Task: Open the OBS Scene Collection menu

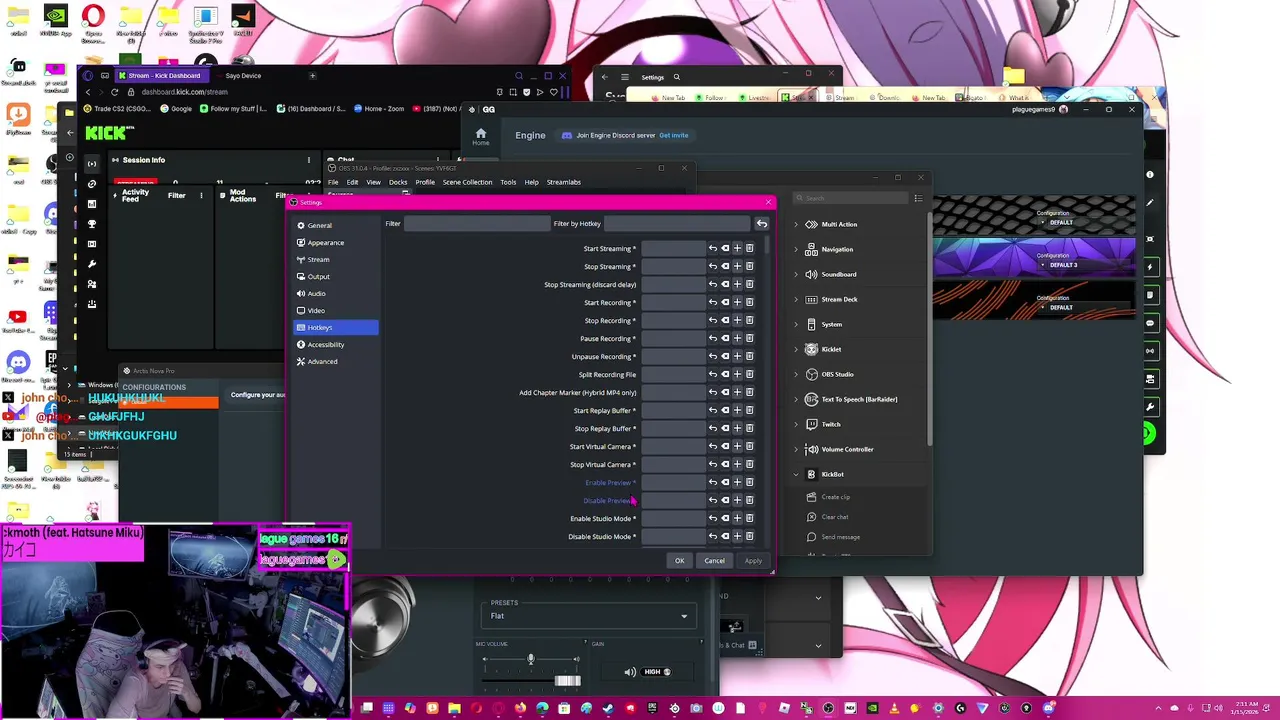Action: coord(467,182)
